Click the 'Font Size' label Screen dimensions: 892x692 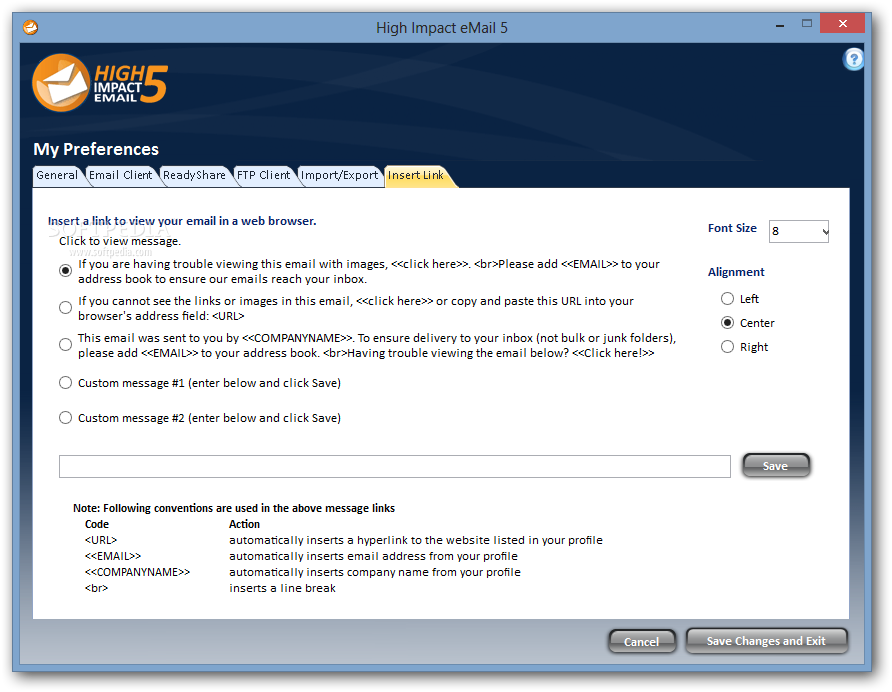732,228
